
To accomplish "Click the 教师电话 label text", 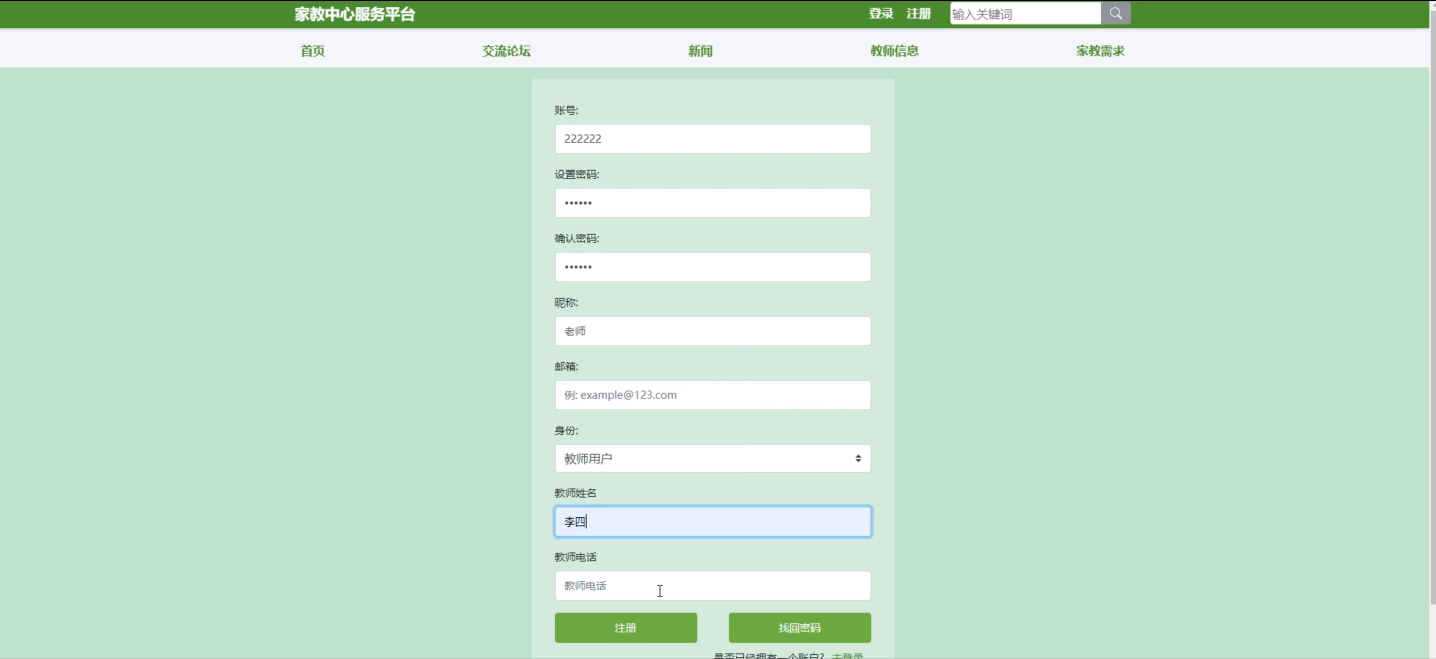I will pyautogui.click(x=576, y=557).
